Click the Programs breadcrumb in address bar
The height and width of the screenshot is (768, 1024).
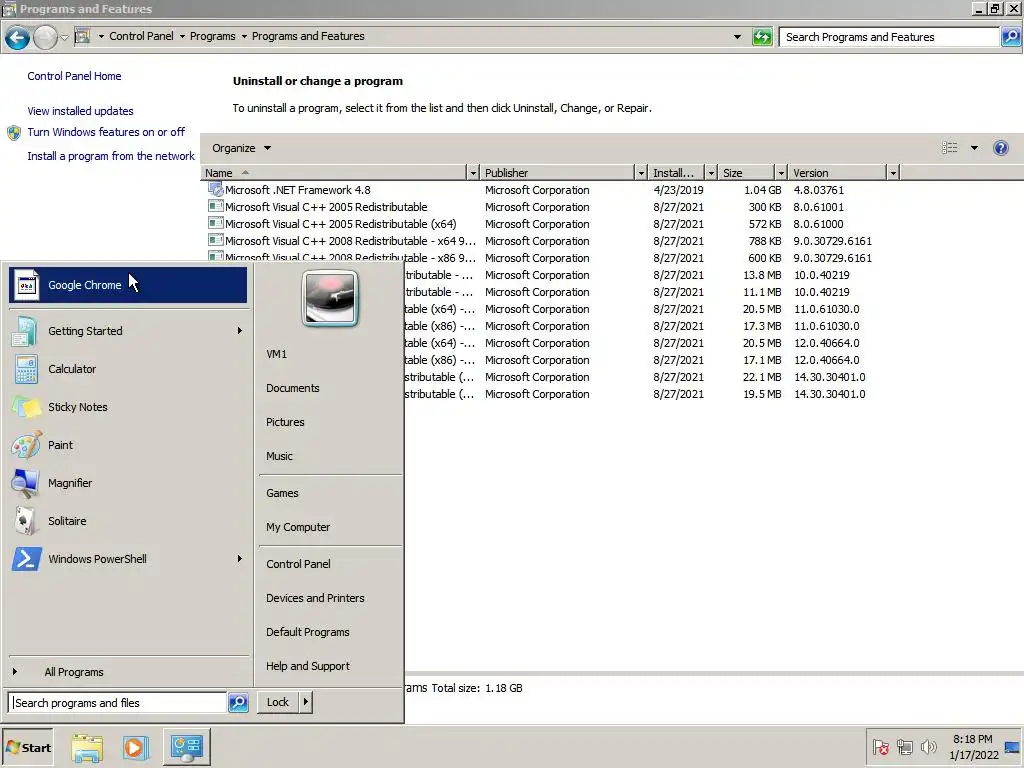(x=212, y=37)
